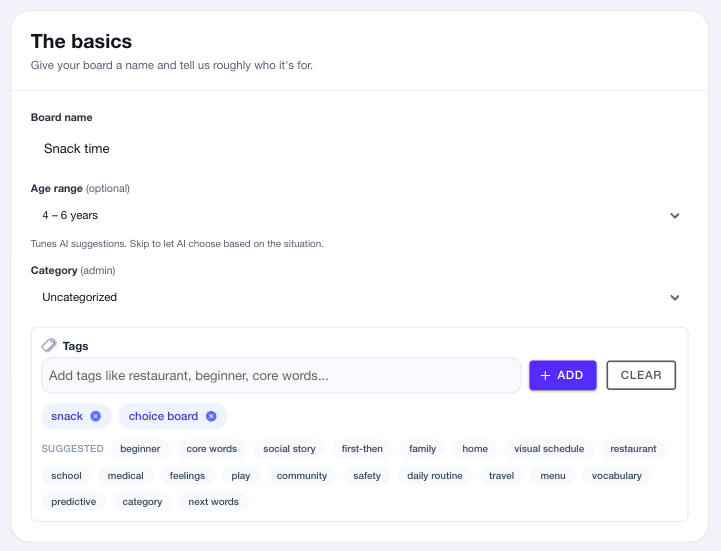Add suggested tag restaurant

[633, 449]
